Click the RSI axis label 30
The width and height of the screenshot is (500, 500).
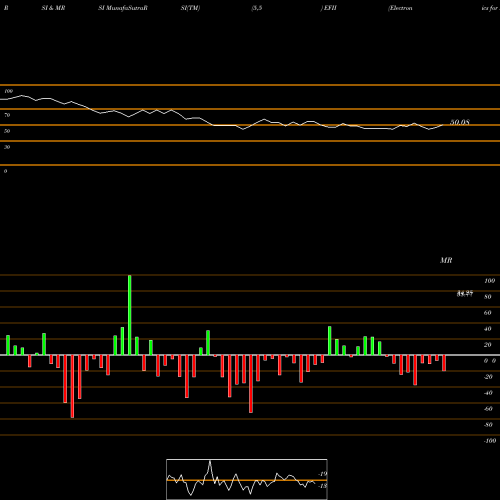pos(7,147)
